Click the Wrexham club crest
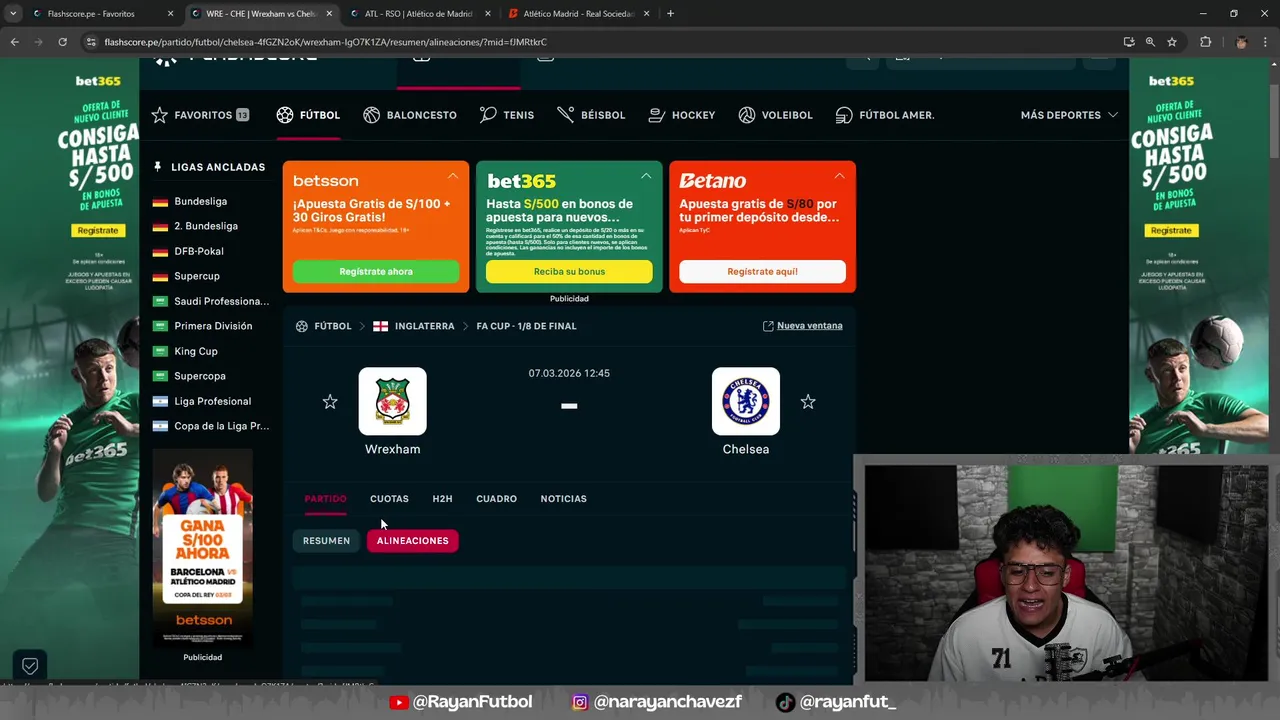The image size is (1280, 720). click(393, 401)
